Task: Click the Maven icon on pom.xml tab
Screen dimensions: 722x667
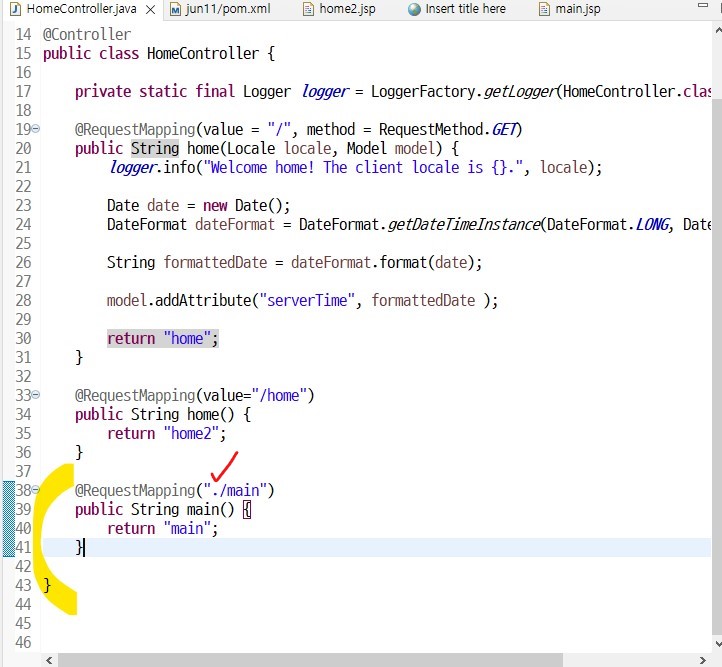Action: (175, 9)
